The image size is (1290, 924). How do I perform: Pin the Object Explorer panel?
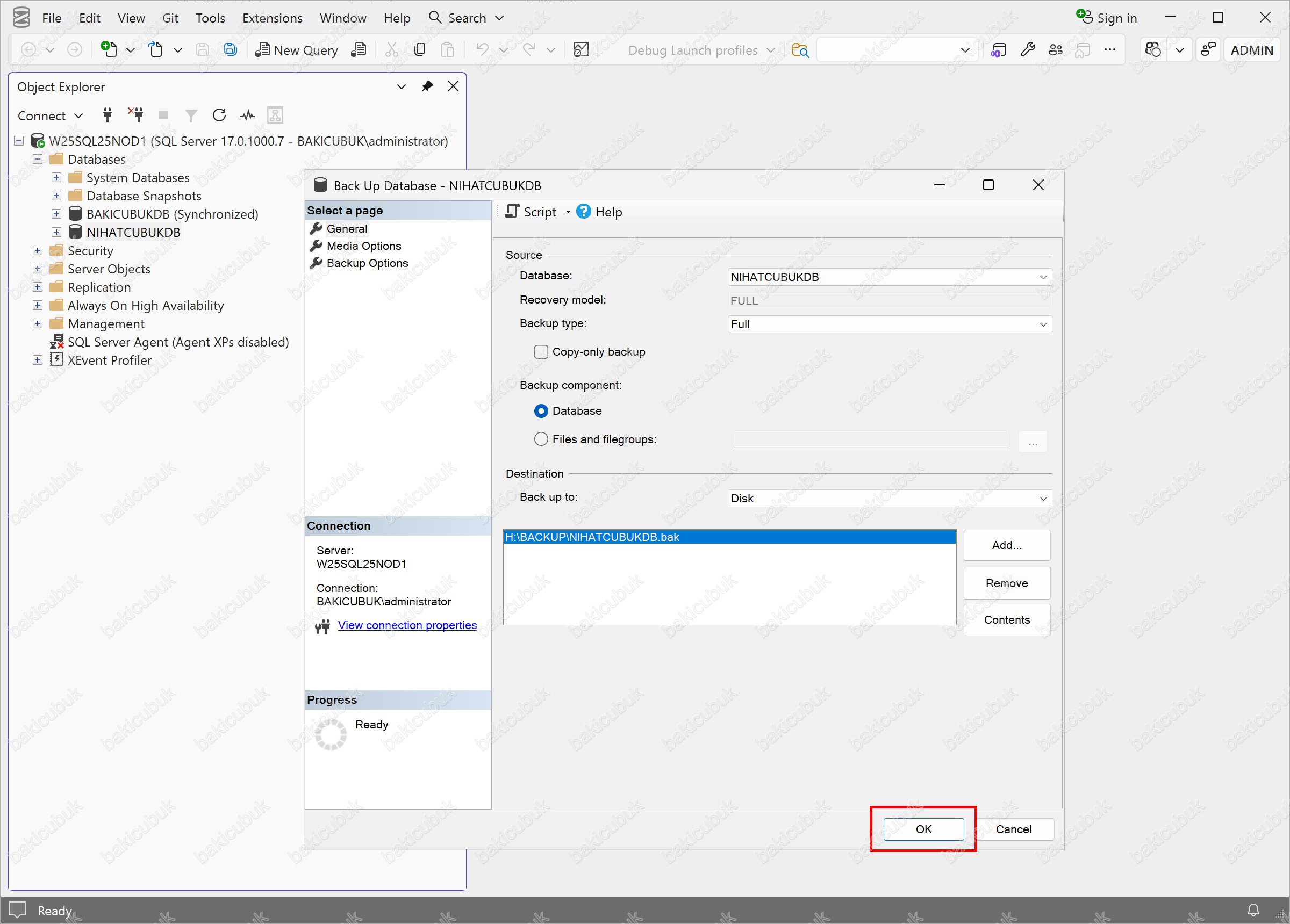(x=427, y=86)
